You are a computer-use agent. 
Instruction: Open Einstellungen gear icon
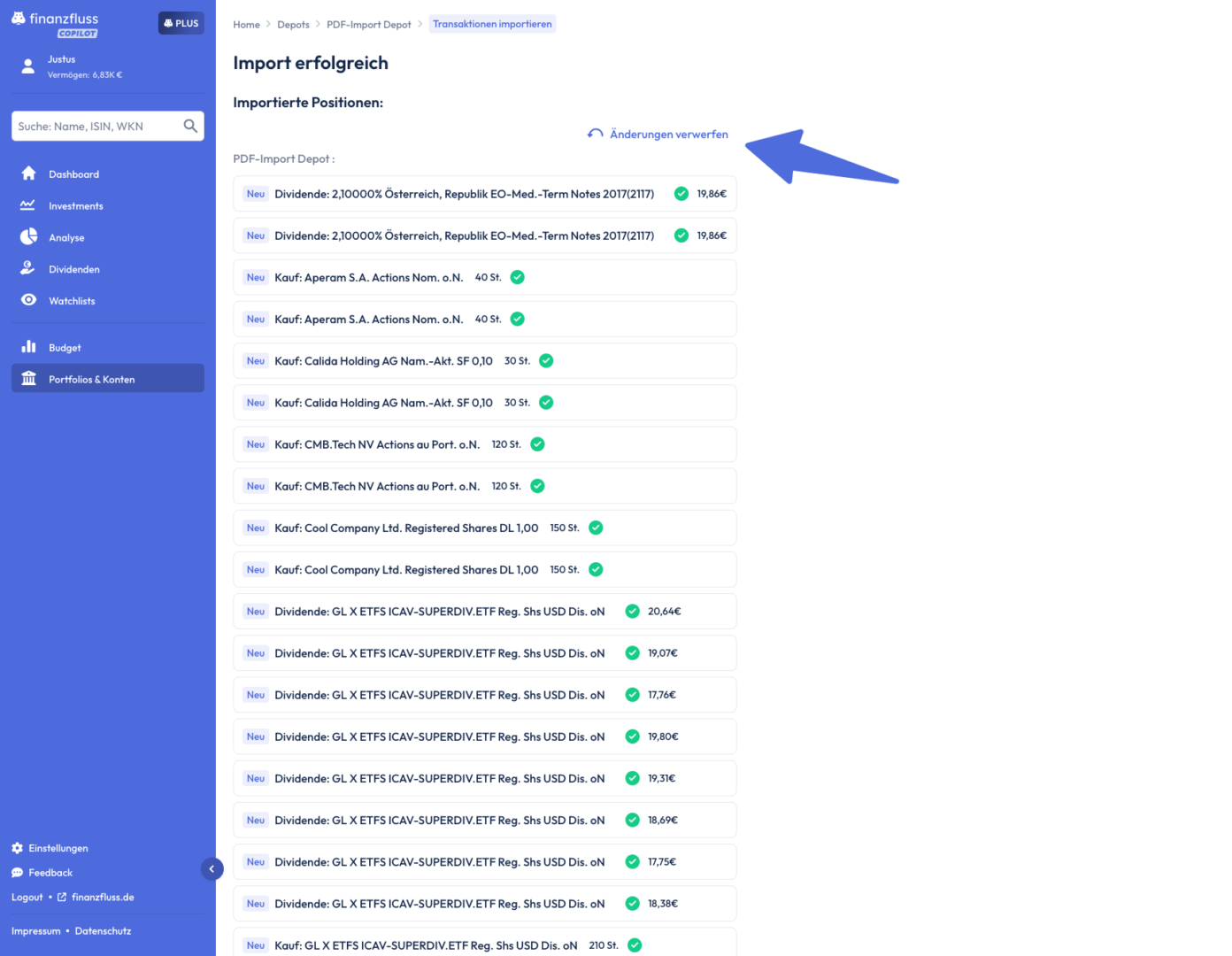17,848
